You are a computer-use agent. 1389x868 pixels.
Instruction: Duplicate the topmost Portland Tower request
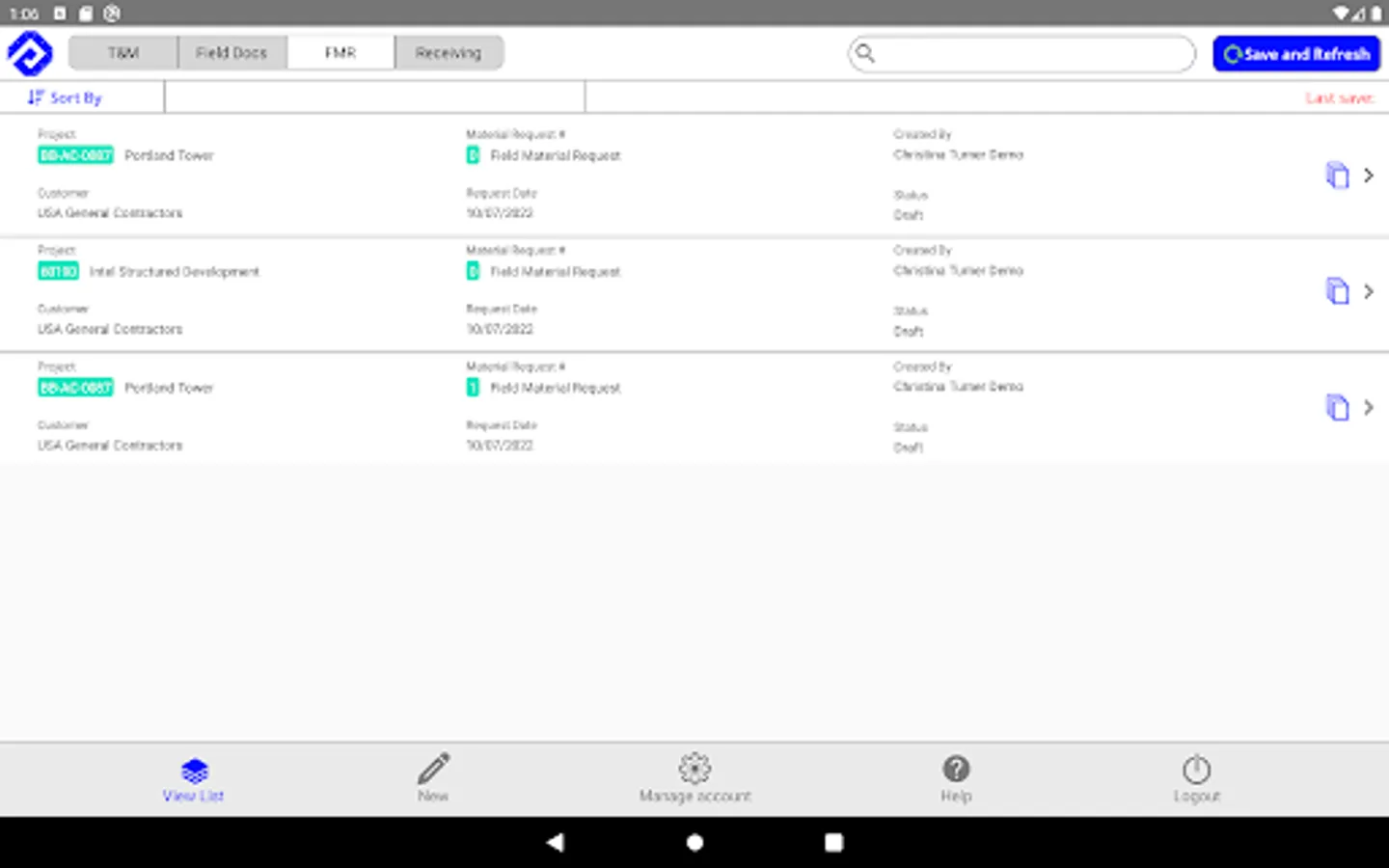pos(1337,176)
